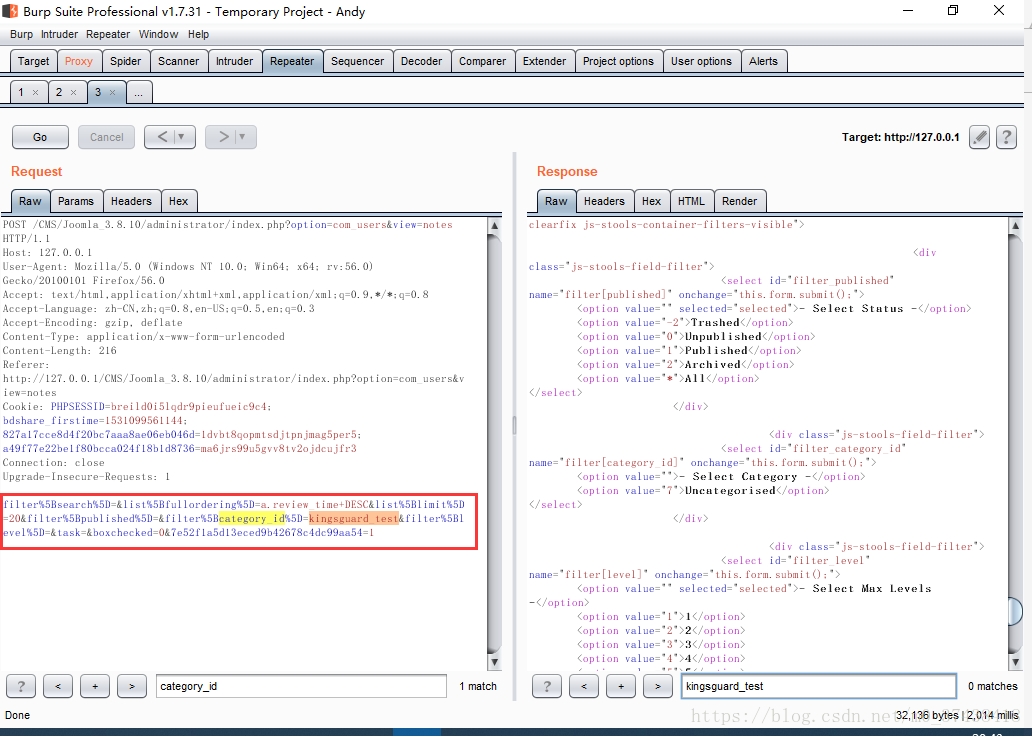Viewport: 1032px width, 736px height.
Task: Open the Burp menu
Action: [x=21, y=34]
